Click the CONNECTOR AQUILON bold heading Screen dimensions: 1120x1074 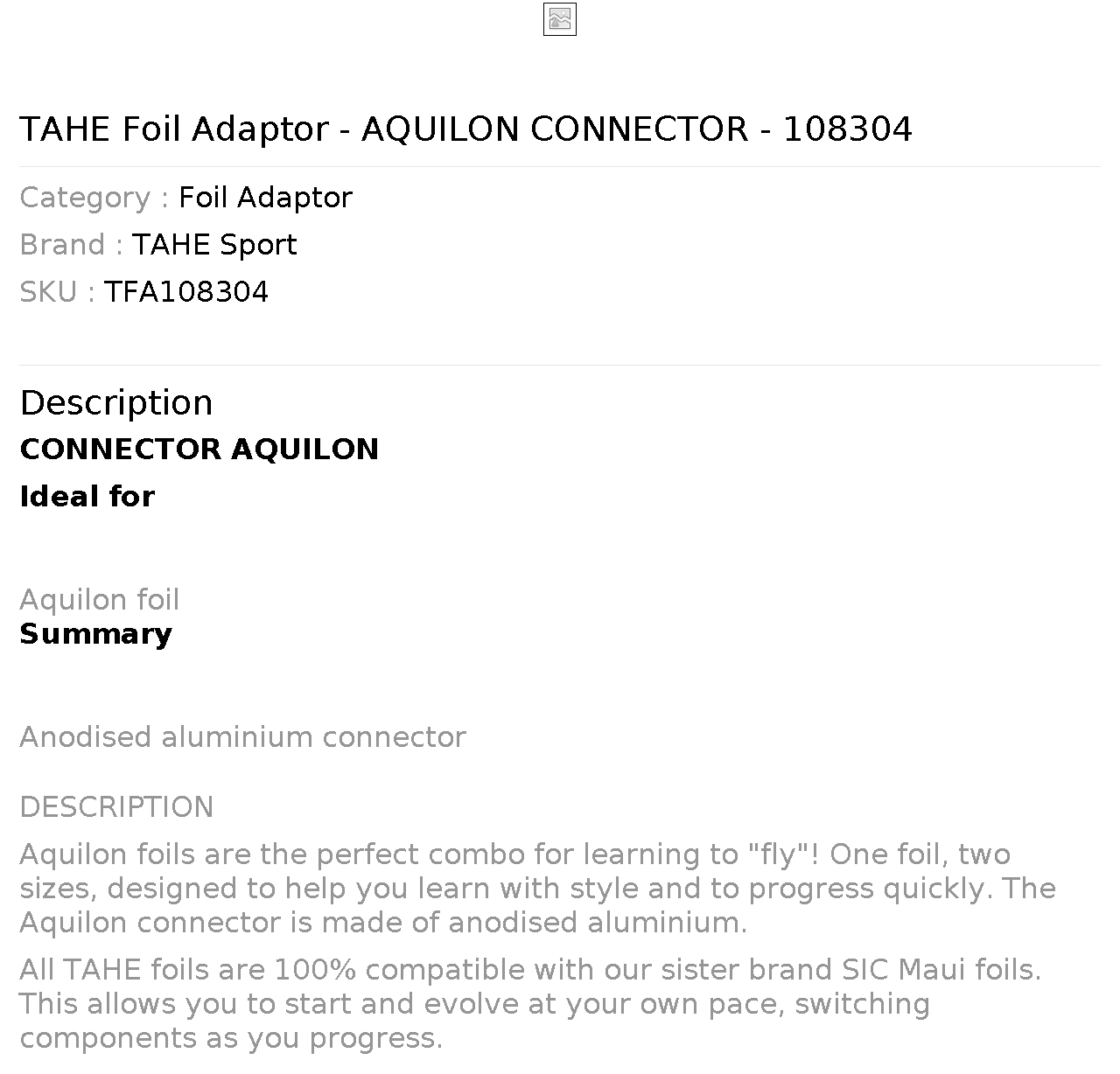tap(199, 450)
